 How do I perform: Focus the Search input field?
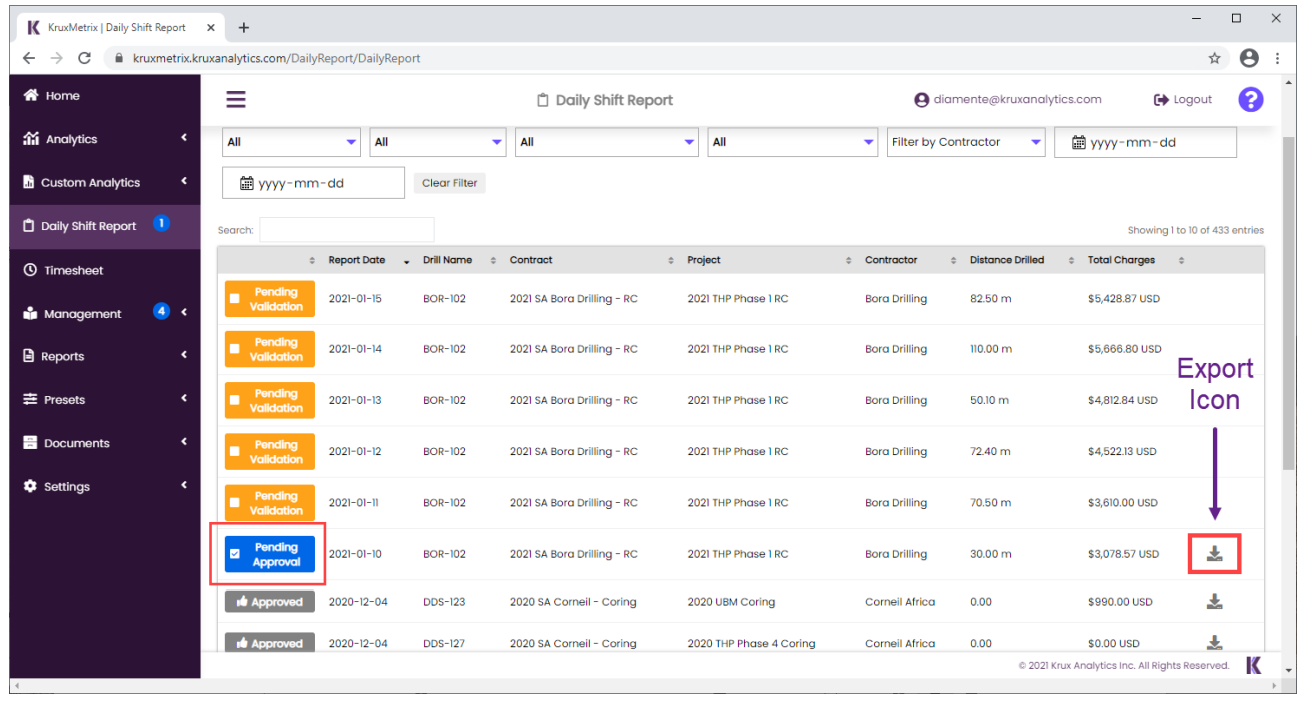coord(347,230)
